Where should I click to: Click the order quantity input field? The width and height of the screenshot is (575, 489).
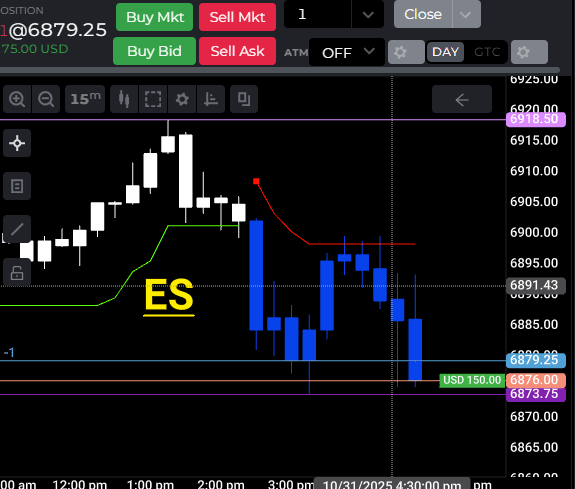point(318,15)
